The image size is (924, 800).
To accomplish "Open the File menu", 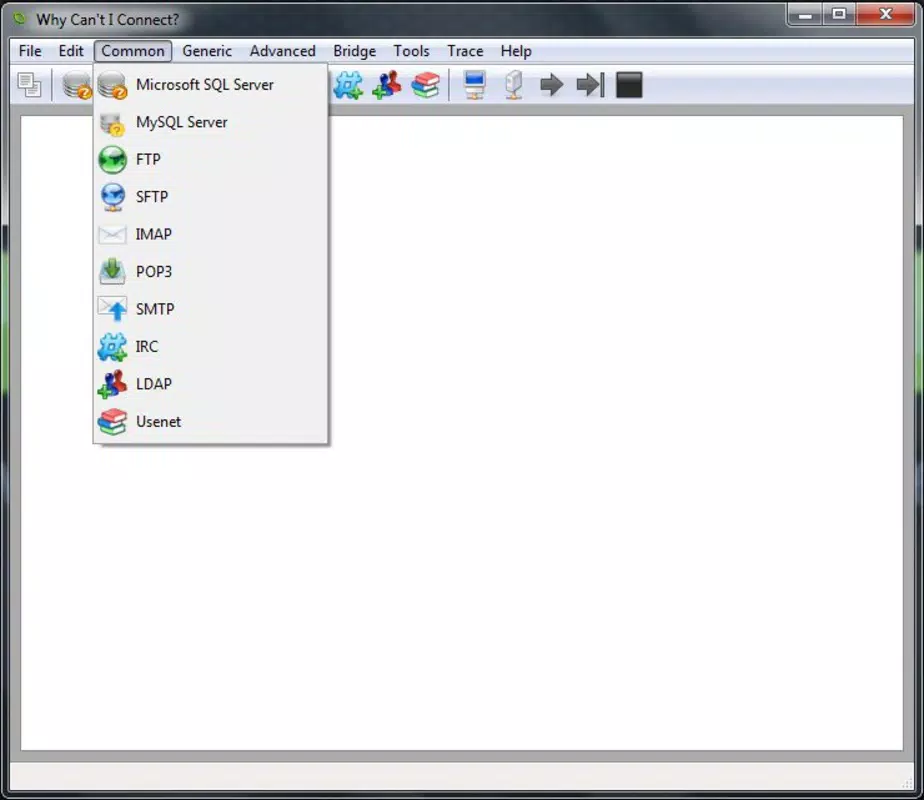I will pos(30,51).
